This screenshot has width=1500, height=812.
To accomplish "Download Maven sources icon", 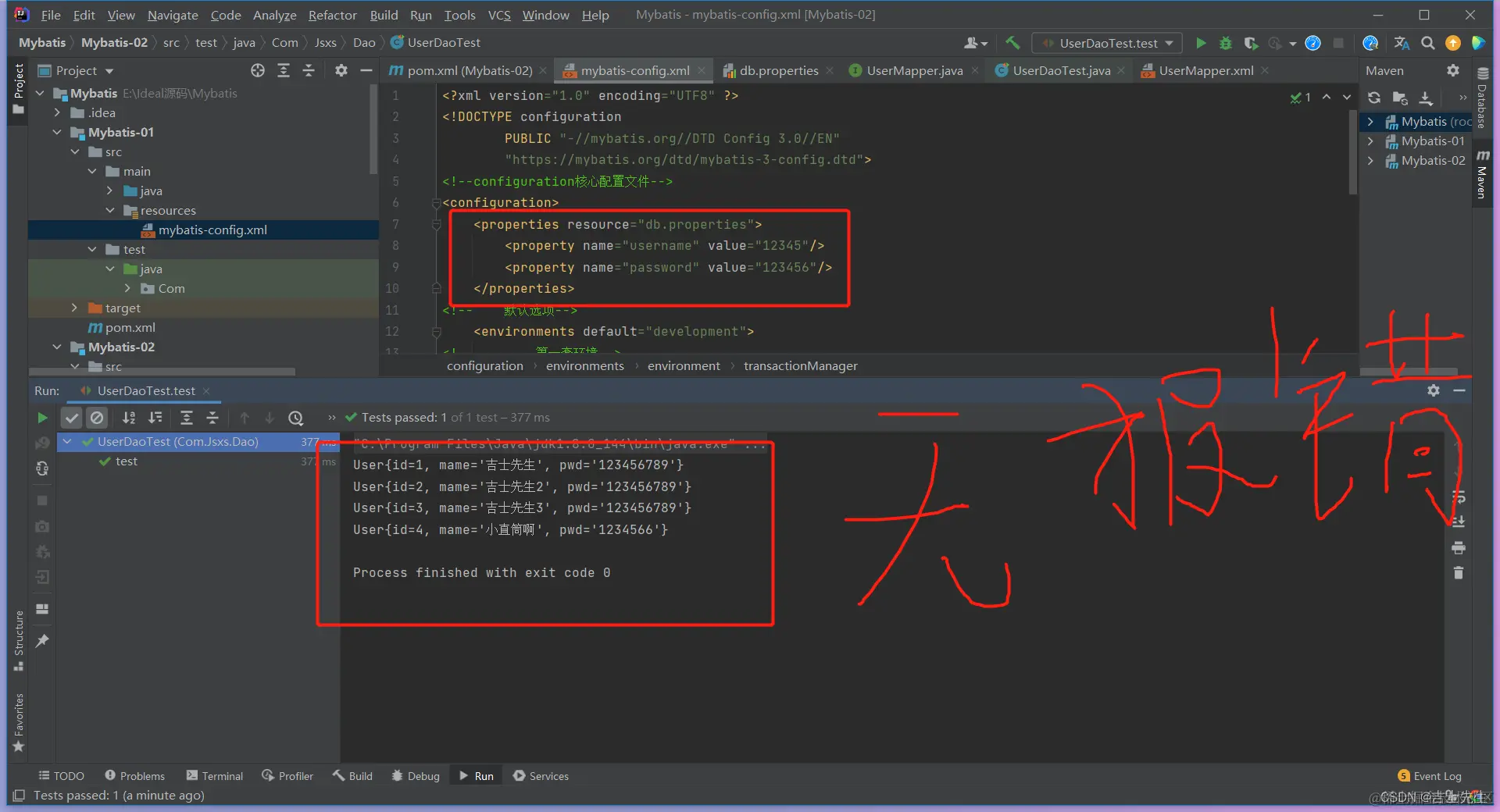I will point(1426,98).
